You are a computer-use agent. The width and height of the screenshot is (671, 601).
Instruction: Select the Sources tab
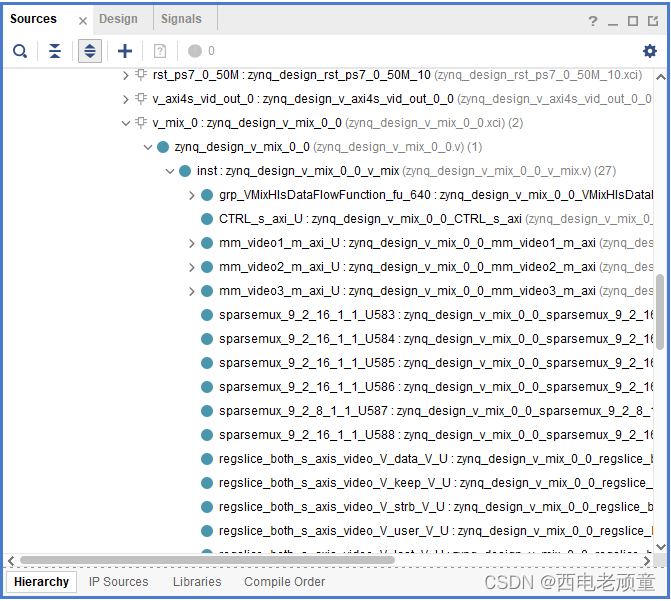coord(33,19)
